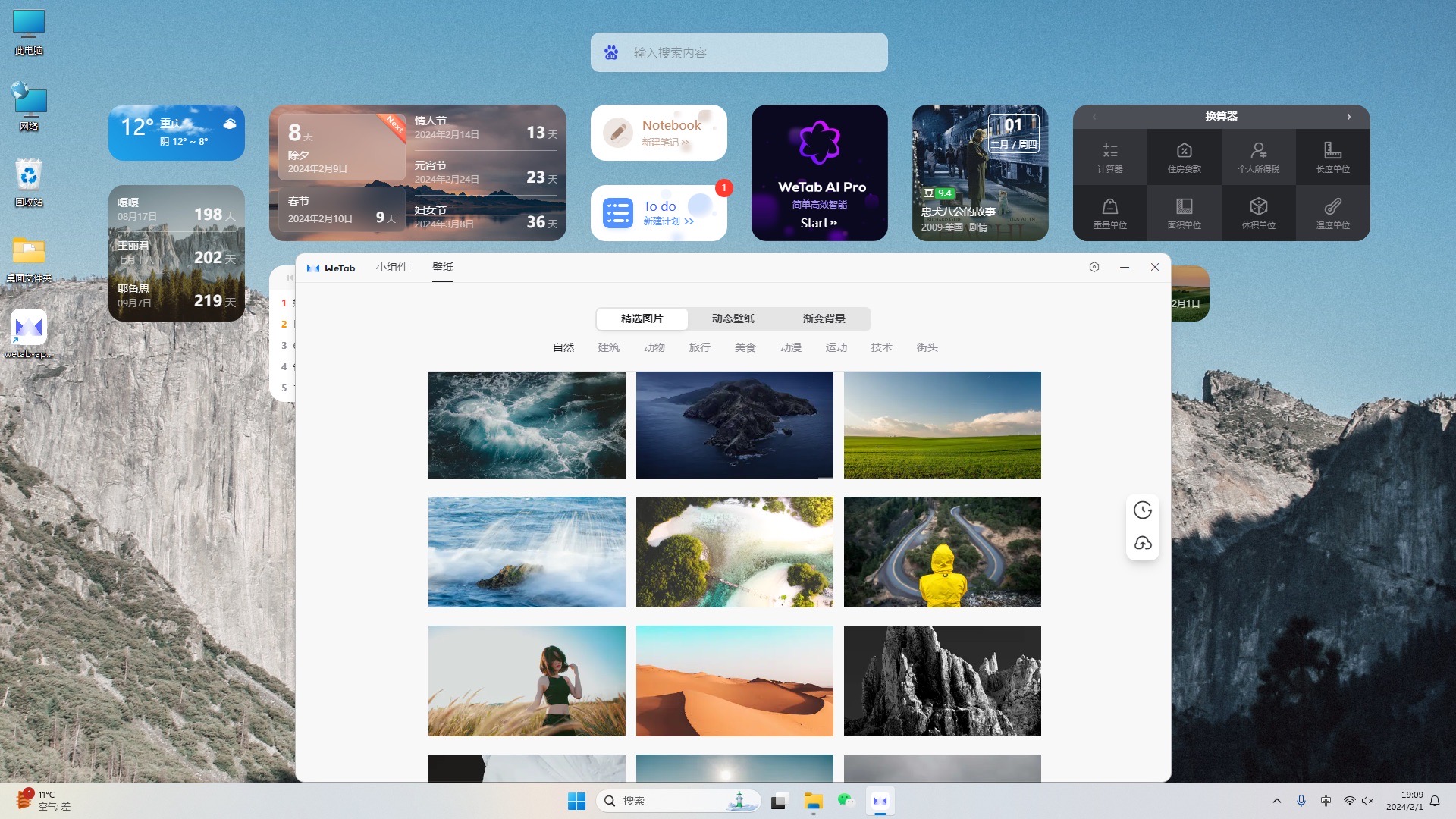Go to next page in 换算器 widget
The image size is (1456, 819).
pos(1348,116)
